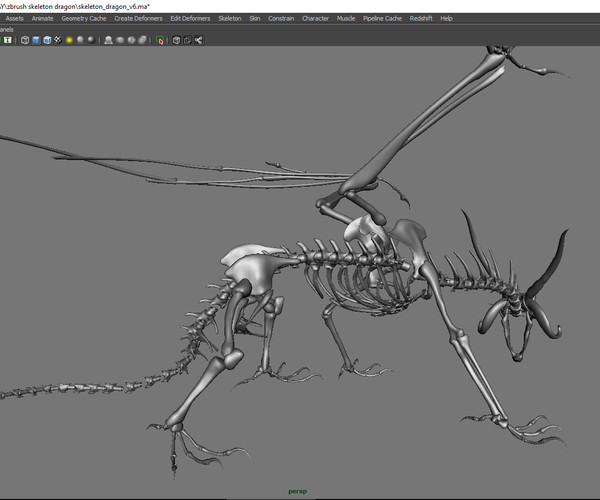Open the Help menu
Image resolution: width=600 pixels, height=500 pixels.
pyautogui.click(x=446, y=18)
